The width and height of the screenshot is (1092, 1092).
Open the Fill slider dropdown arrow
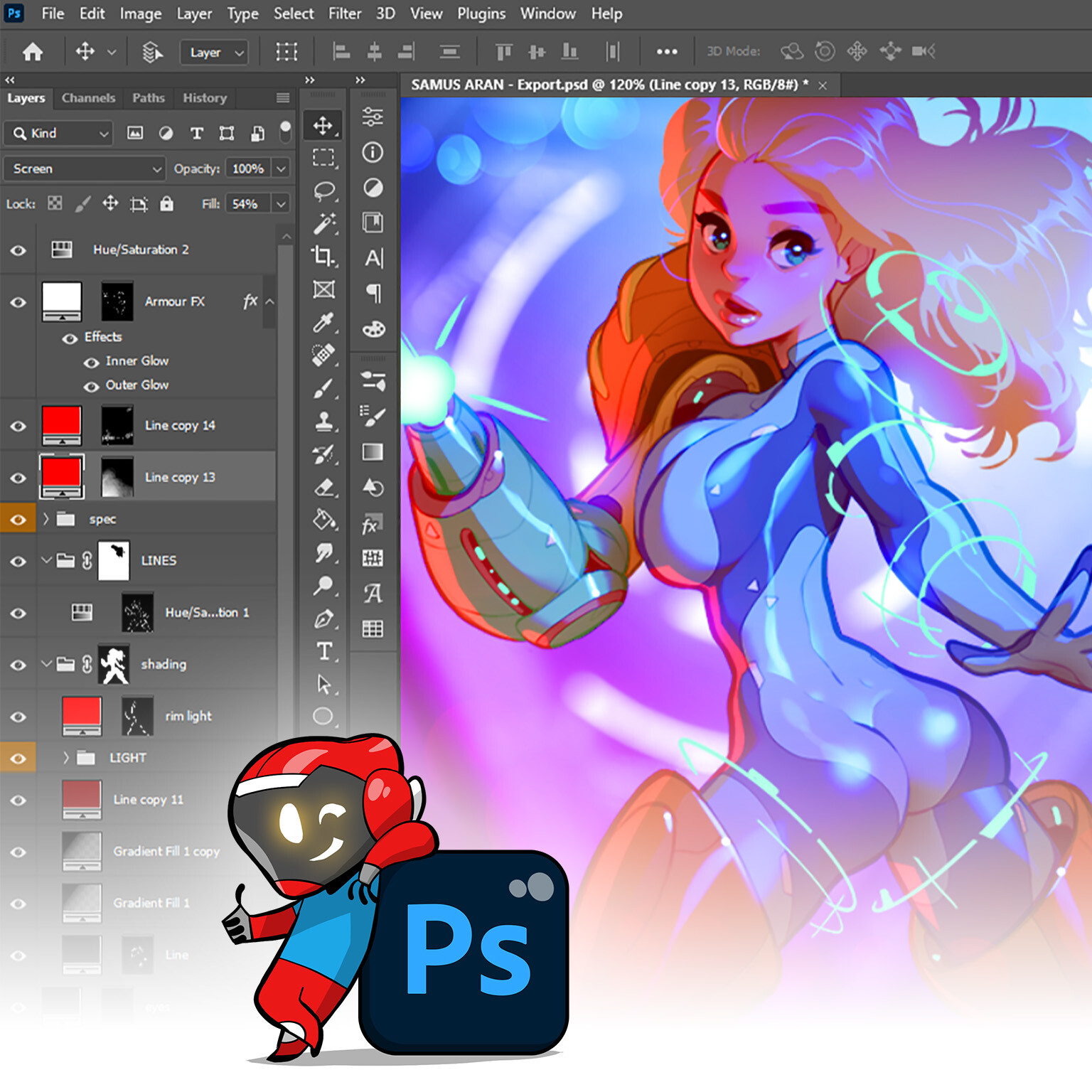coord(282,204)
